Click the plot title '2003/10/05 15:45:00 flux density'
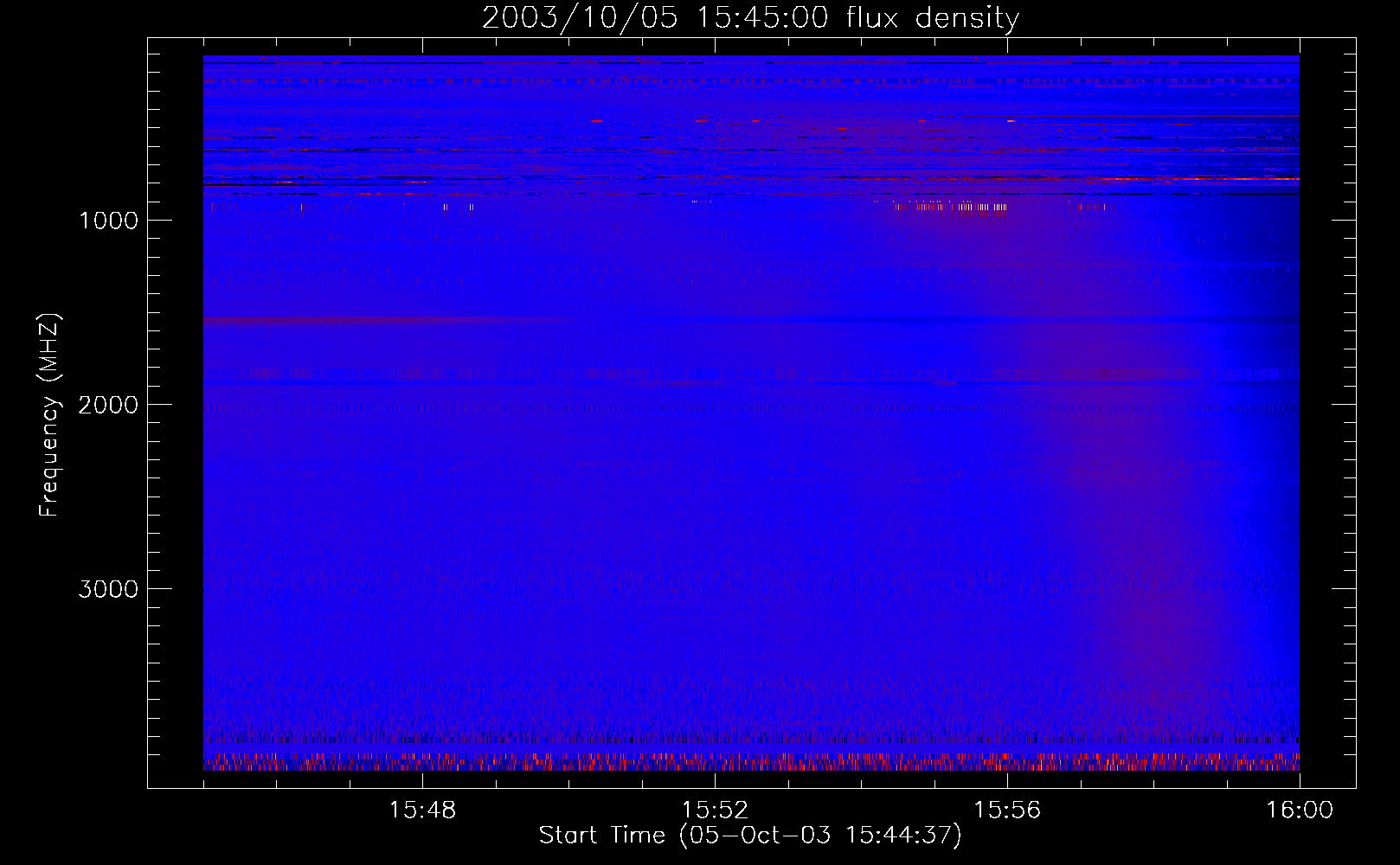Image resolution: width=1400 pixels, height=865 pixels. [750, 18]
